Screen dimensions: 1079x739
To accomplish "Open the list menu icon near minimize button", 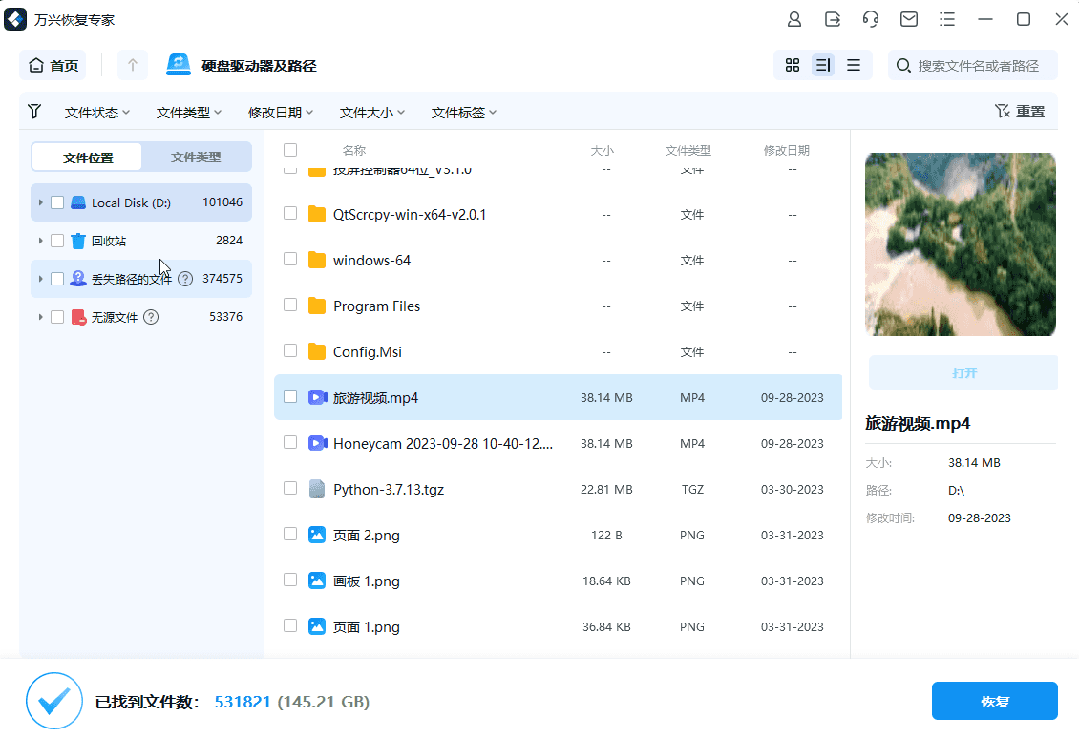I will [947, 19].
